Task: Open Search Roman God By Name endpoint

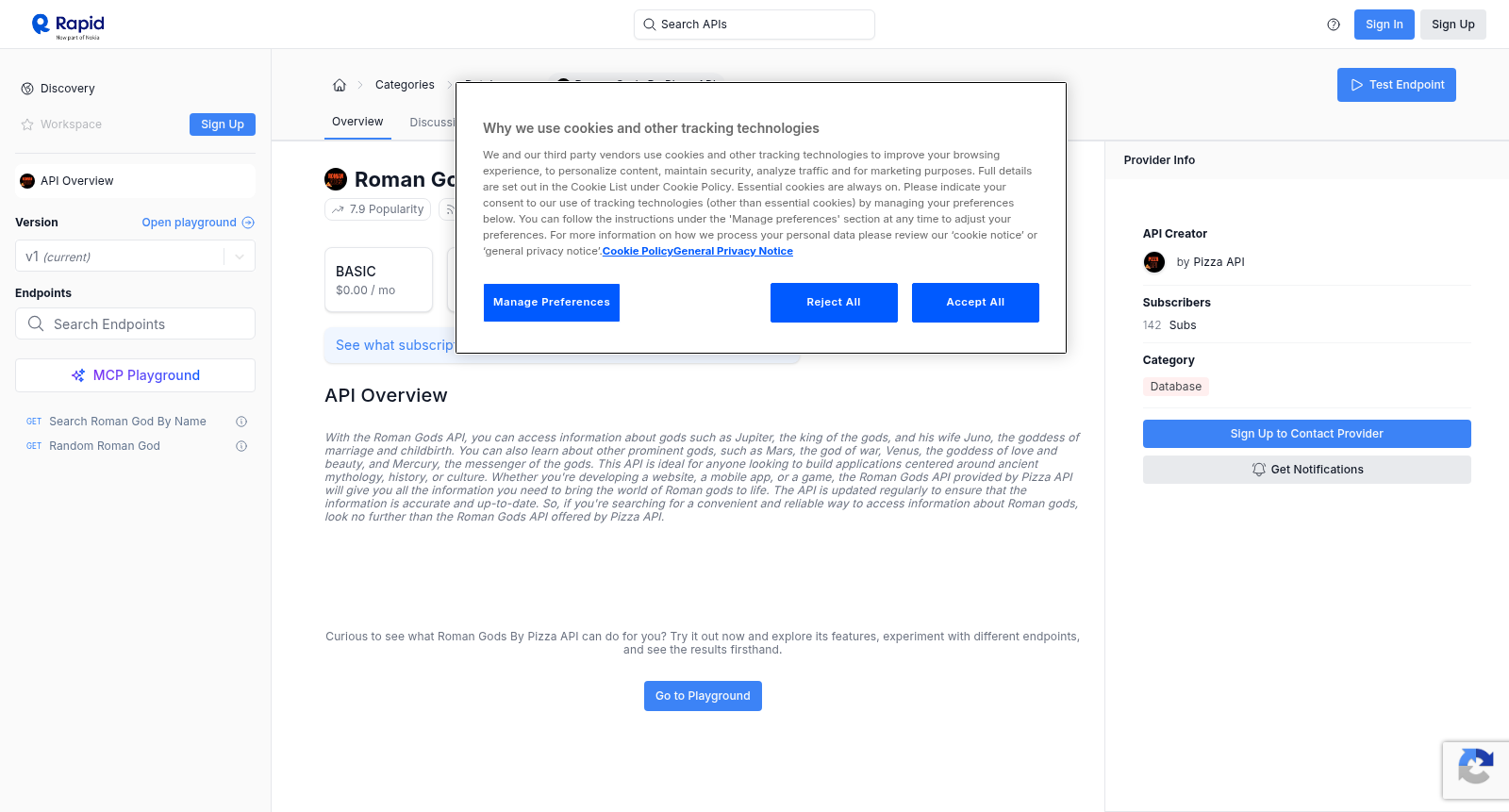Action: click(127, 422)
